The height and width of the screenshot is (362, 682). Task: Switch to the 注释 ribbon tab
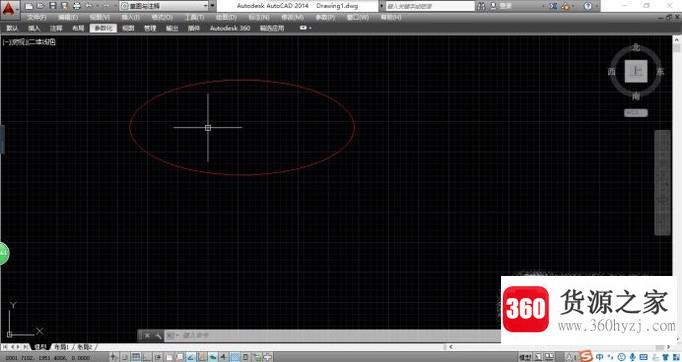(56, 28)
